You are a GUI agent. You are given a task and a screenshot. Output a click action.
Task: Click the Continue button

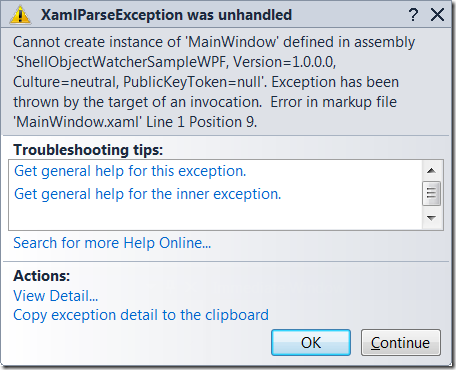[x=401, y=343]
